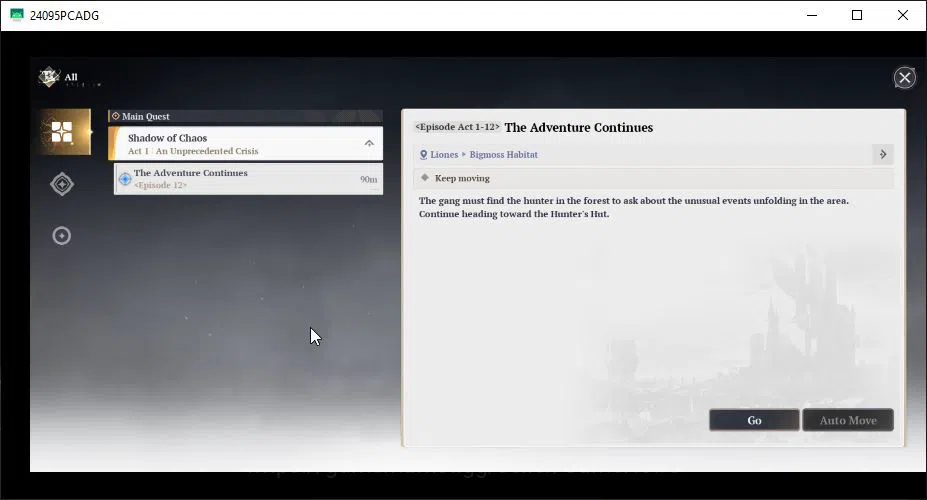
Task: Click the 90m distance label
Action: (368, 179)
